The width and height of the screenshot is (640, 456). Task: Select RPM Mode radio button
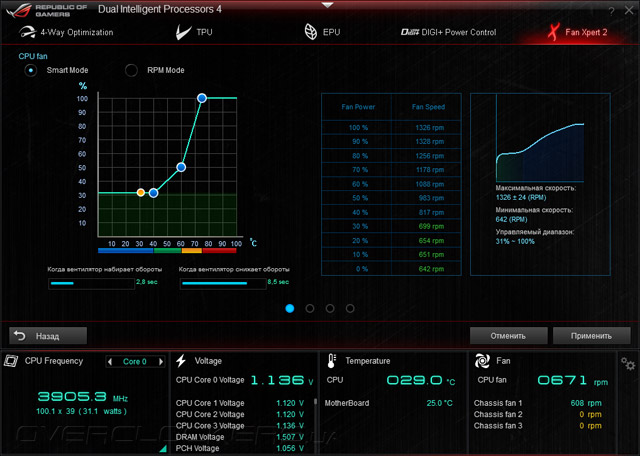click(131, 70)
